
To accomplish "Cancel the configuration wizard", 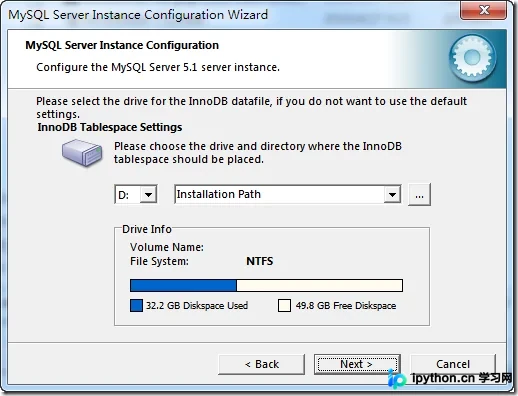I will (453, 364).
